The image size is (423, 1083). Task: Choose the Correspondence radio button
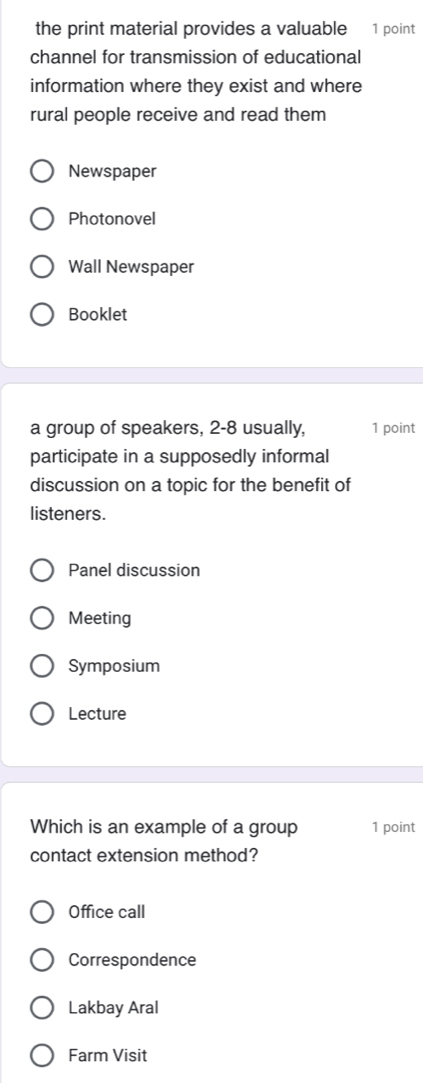pos(42,960)
